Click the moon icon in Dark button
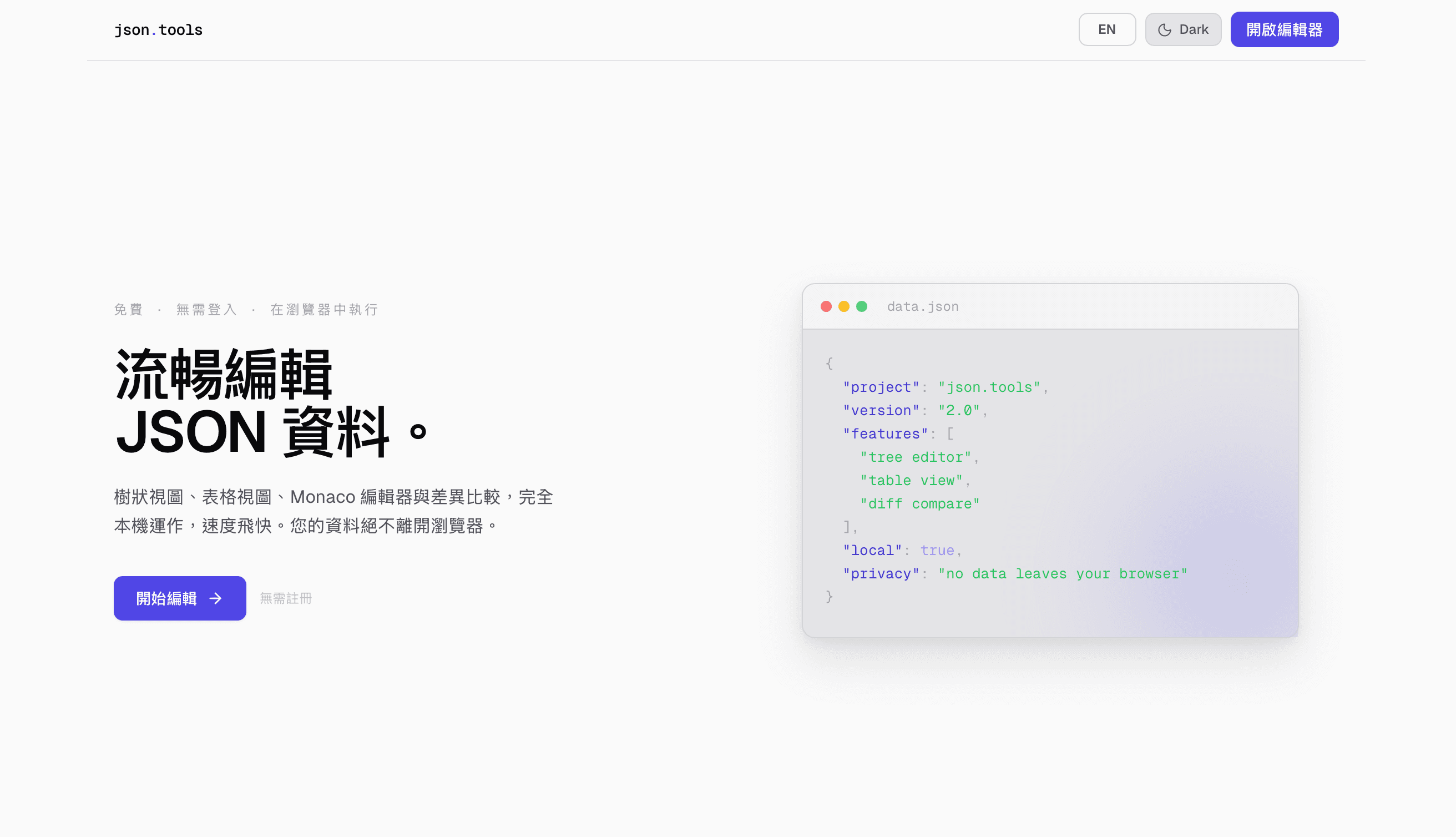 (x=1164, y=30)
